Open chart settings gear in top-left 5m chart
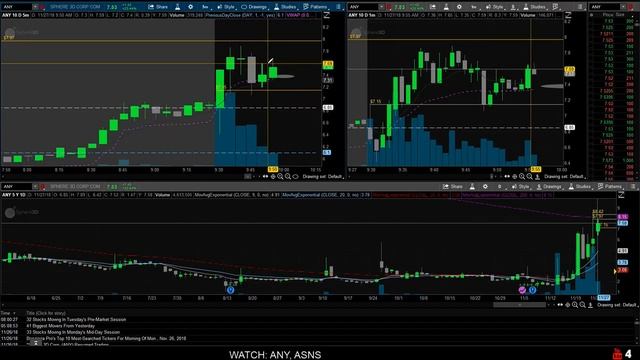The width and height of the screenshot is (640, 360). (x=191, y=7)
